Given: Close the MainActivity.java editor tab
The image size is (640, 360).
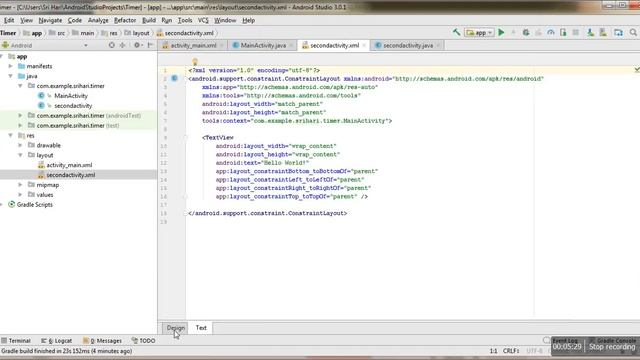Looking at the screenshot, I should coord(291,45).
